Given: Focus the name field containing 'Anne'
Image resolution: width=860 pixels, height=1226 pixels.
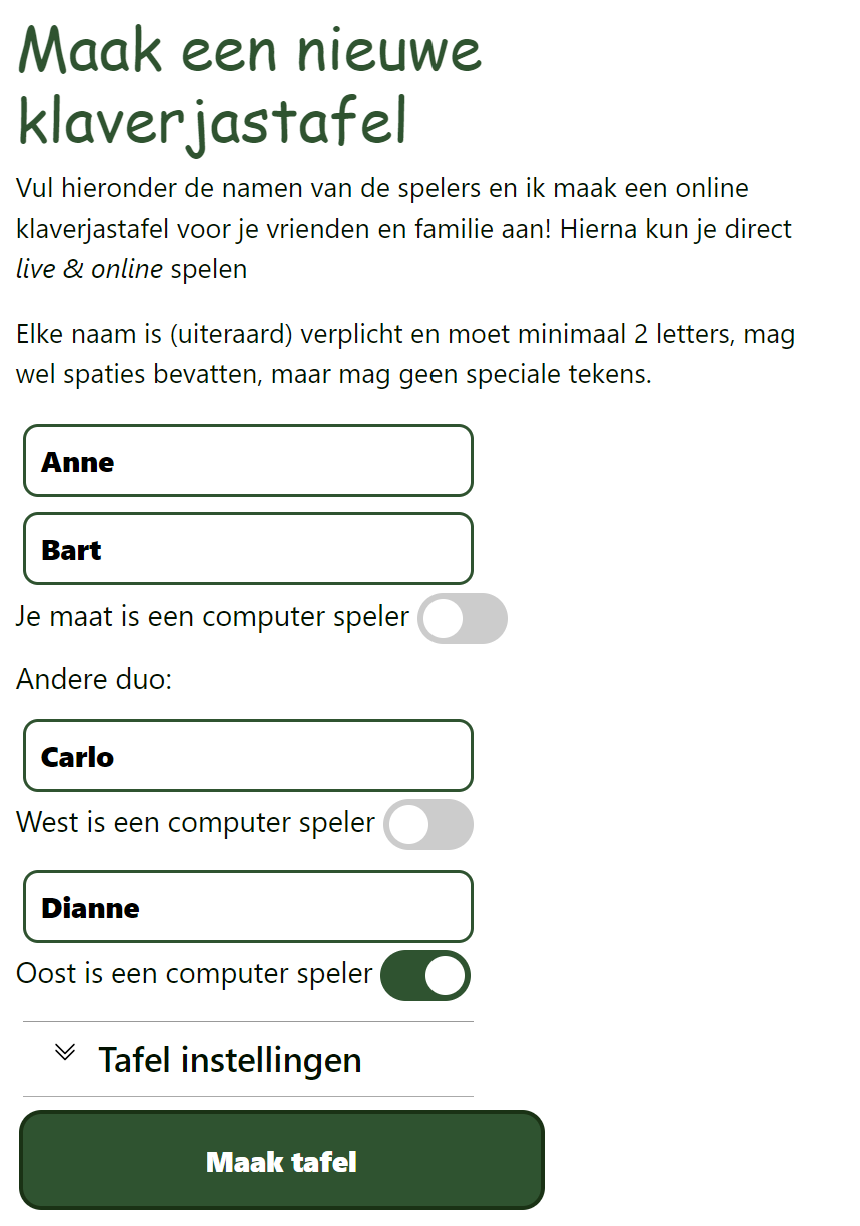Looking at the screenshot, I should [248, 461].
